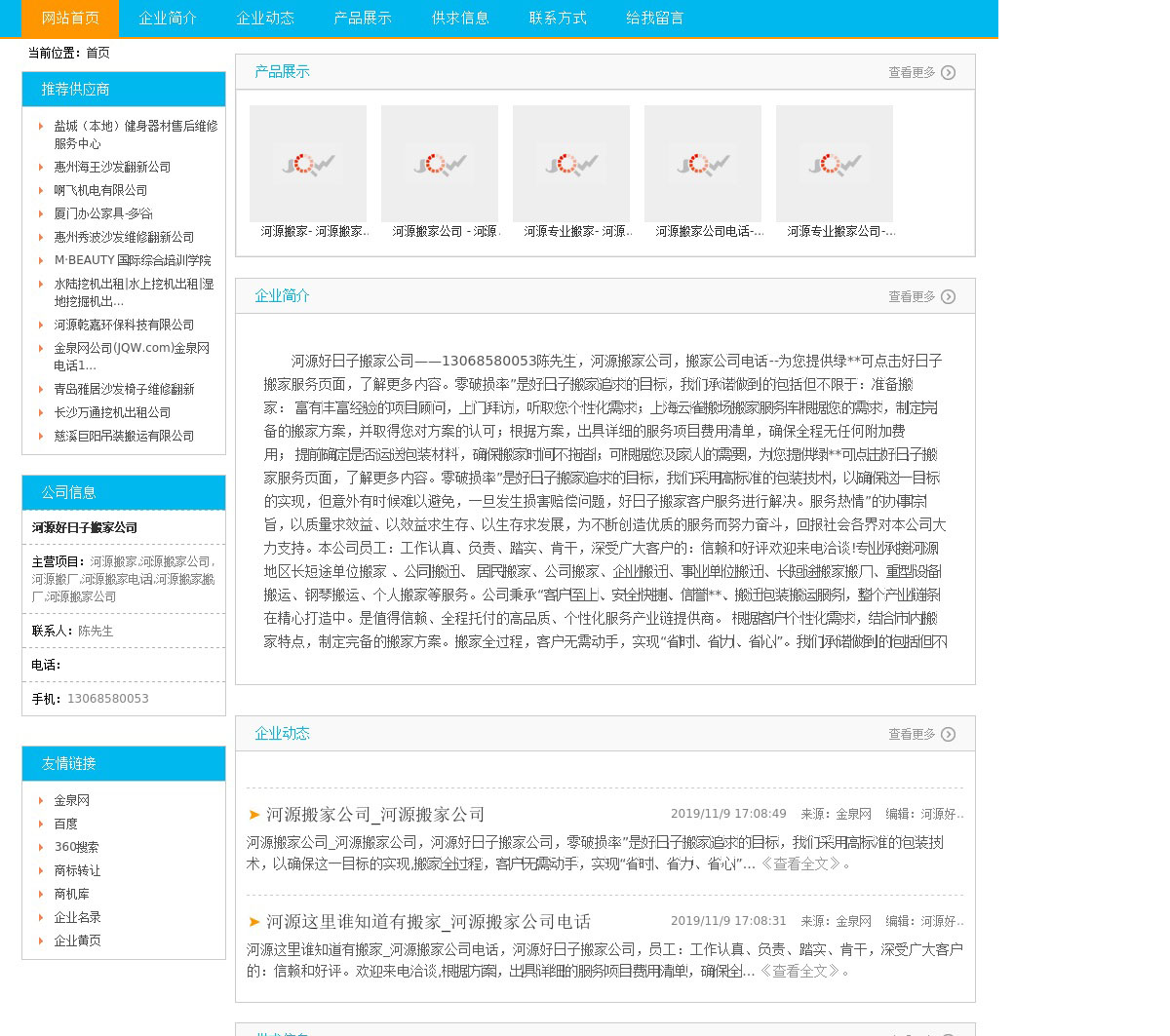Click 给我留言 in the top menu
The width and height of the screenshot is (1170, 1036).
click(x=655, y=19)
